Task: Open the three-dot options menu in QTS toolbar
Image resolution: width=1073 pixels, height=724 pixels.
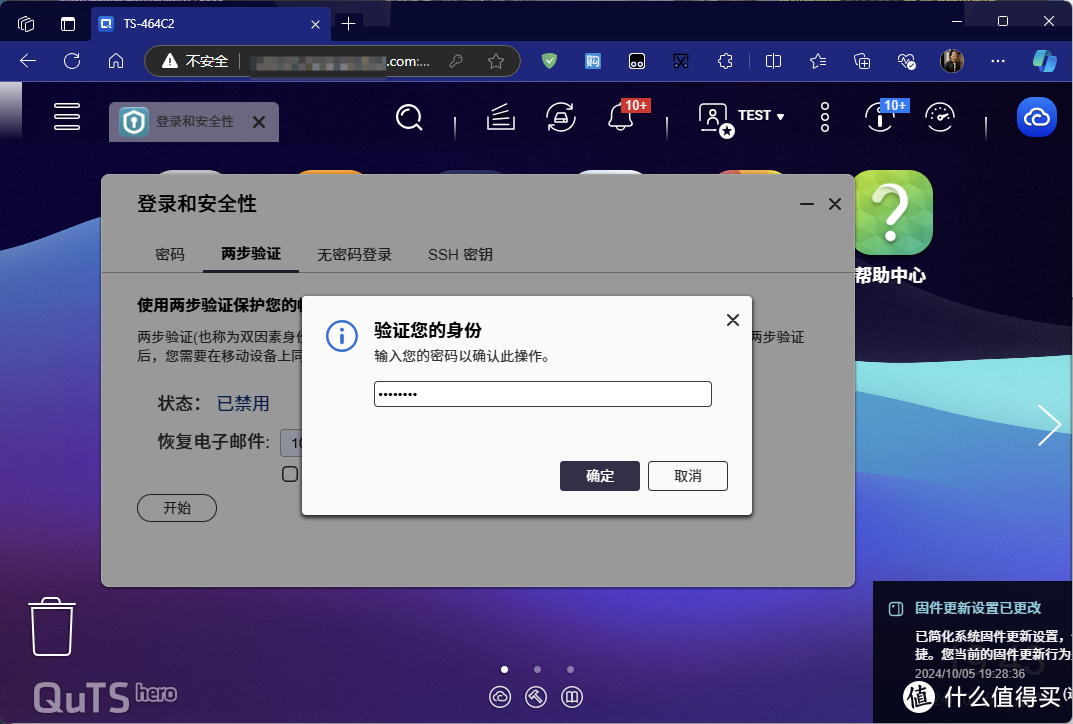Action: click(x=824, y=117)
